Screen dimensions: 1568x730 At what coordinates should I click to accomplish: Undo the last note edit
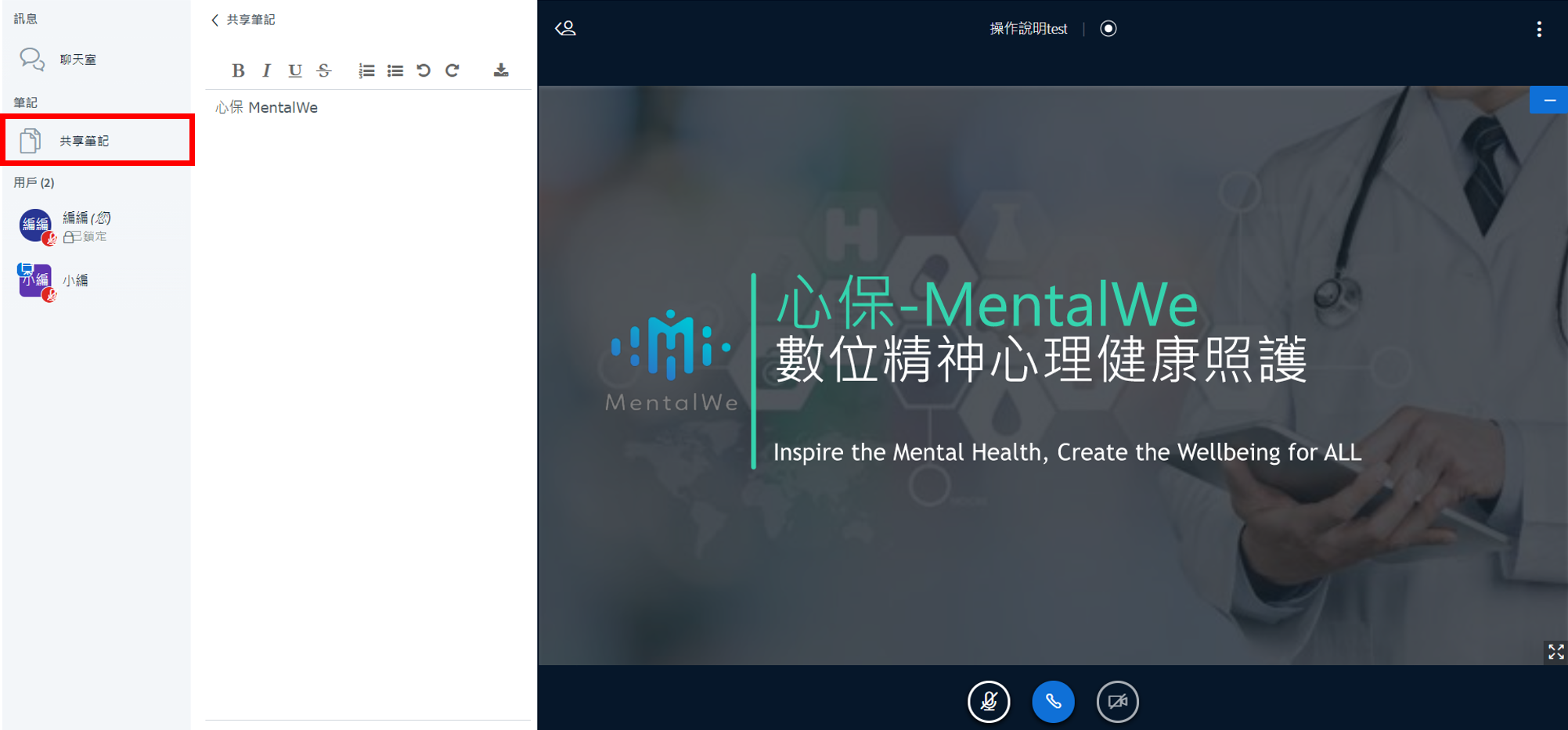(x=424, y=70)
